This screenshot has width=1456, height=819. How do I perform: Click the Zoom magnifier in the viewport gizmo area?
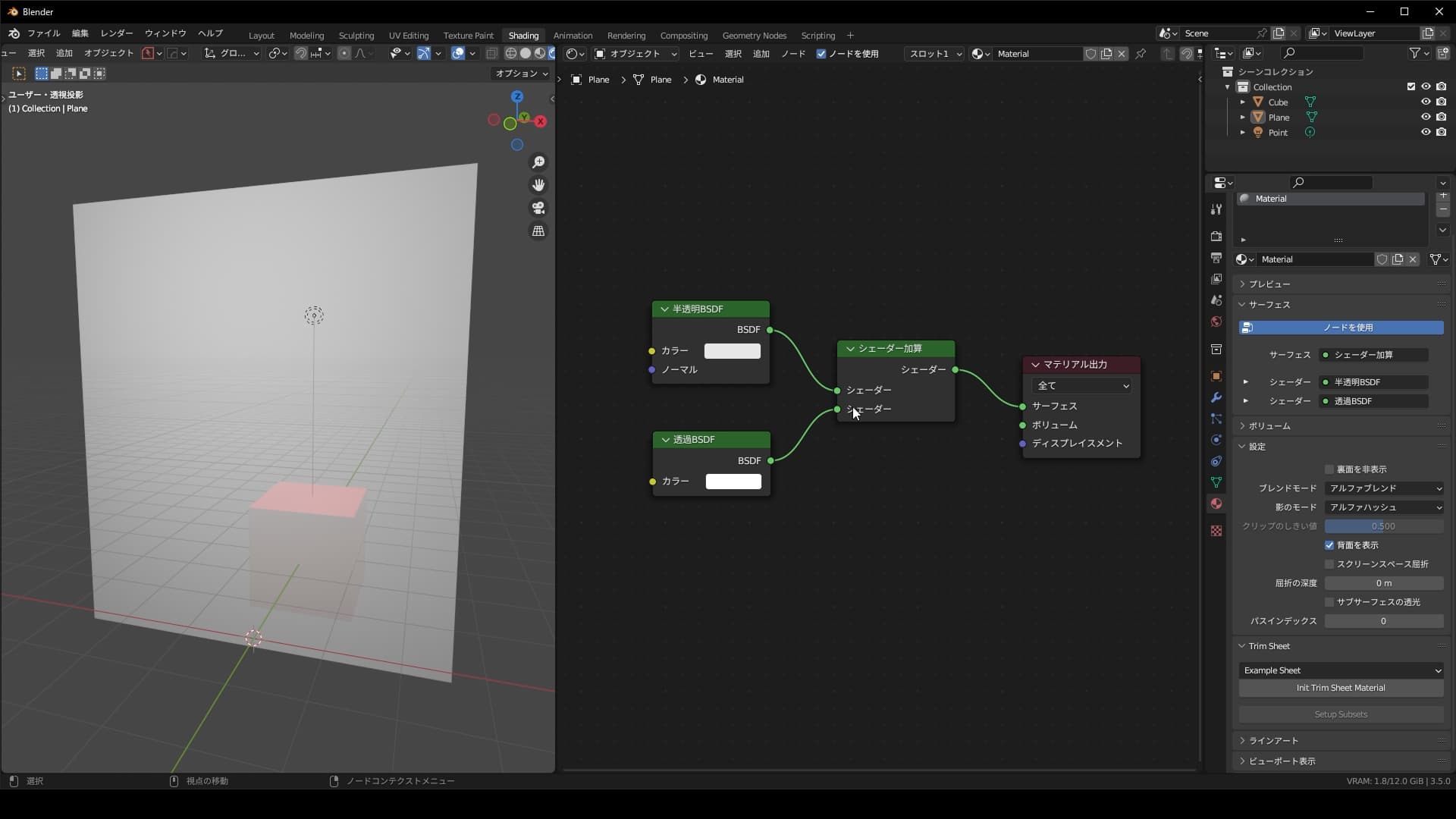(x=538, y=162)
